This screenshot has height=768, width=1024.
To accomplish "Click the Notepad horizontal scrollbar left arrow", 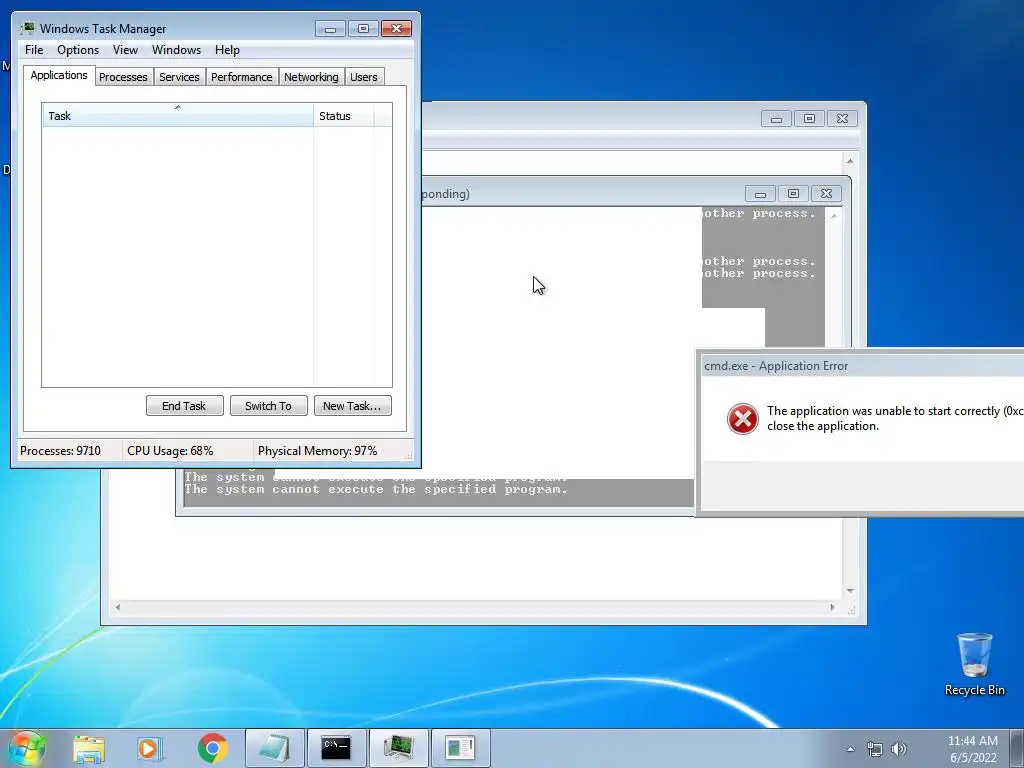I will pyautogui.click(x=118, y=607).
